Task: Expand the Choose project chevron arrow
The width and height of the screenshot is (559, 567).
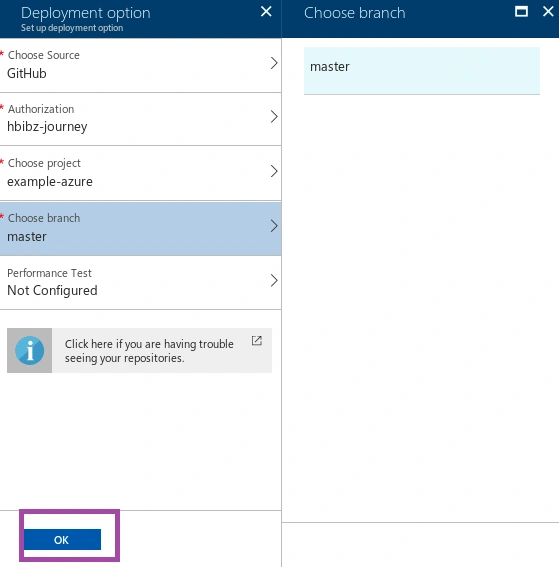Action: tap(274, 171)
